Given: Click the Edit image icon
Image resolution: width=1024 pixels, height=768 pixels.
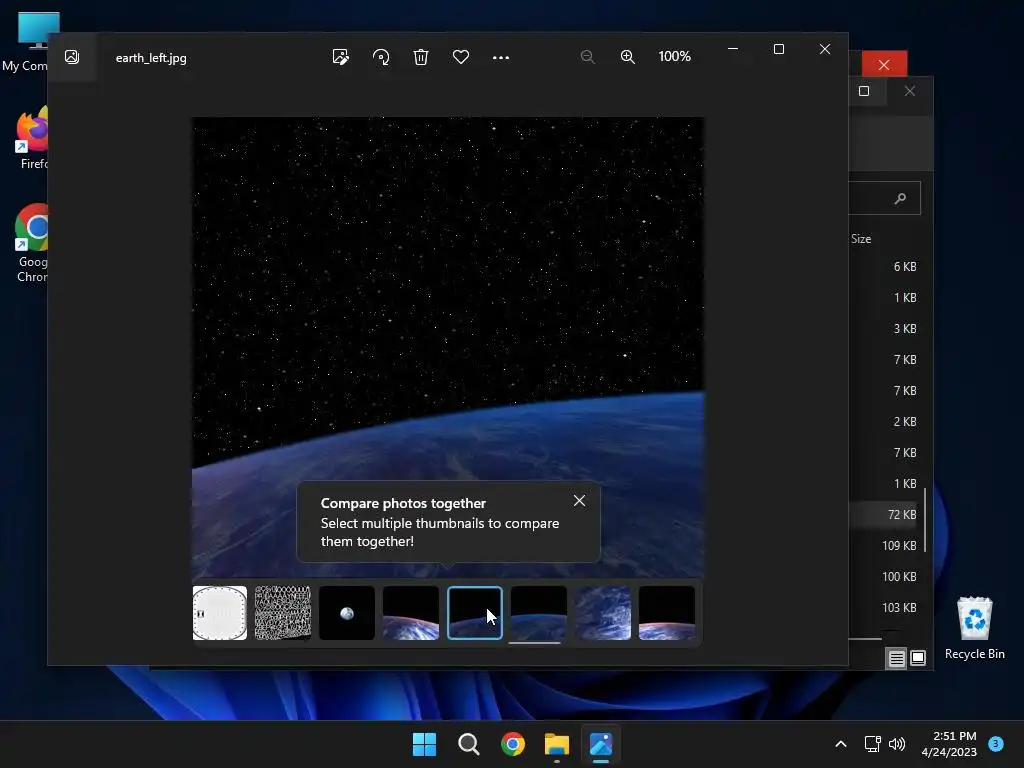Looking at the screenshot, I should click(340, 57).
